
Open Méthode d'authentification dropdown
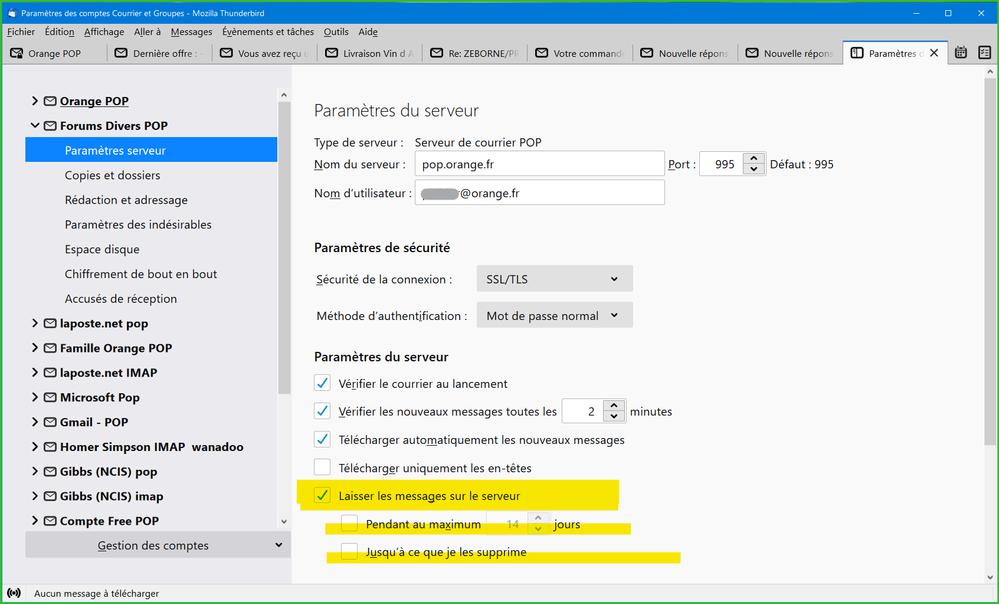click(554, 315)
